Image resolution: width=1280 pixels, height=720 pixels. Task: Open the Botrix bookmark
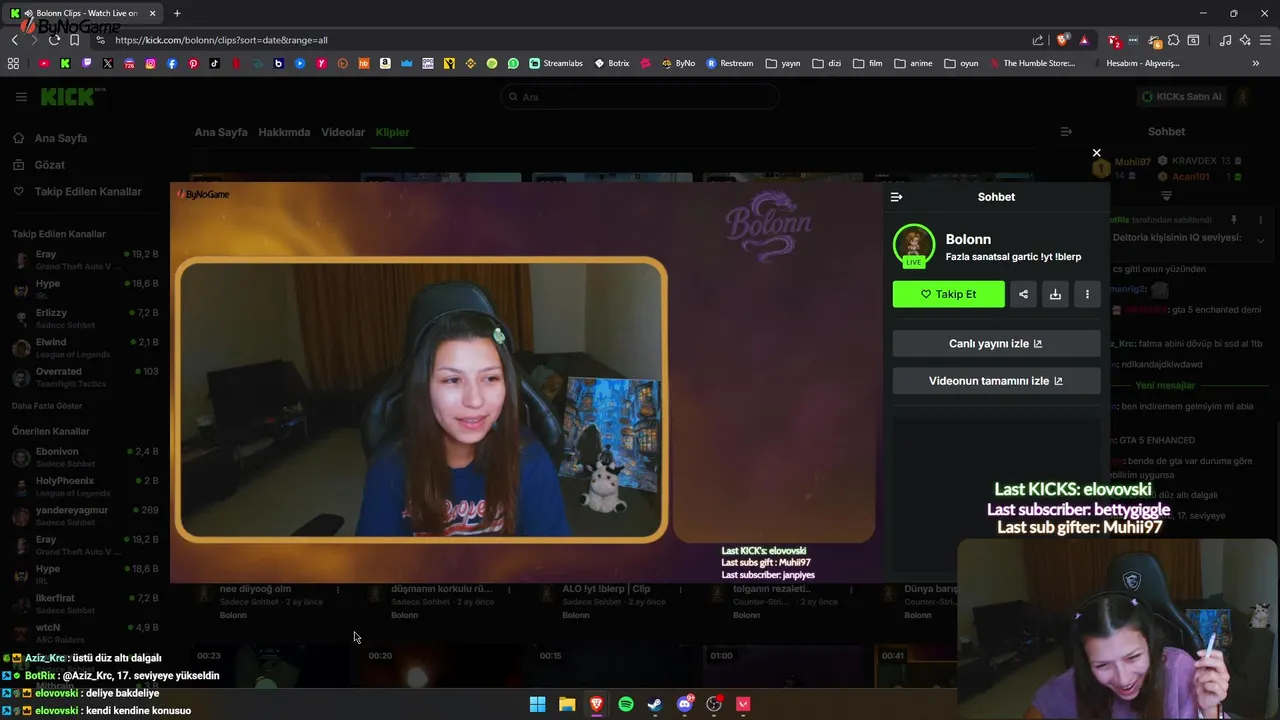(612, 63)
